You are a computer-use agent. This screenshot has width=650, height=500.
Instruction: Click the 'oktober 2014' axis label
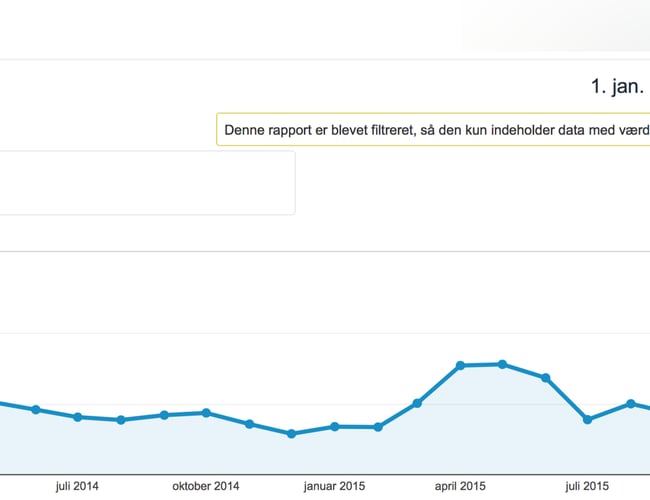206,486
